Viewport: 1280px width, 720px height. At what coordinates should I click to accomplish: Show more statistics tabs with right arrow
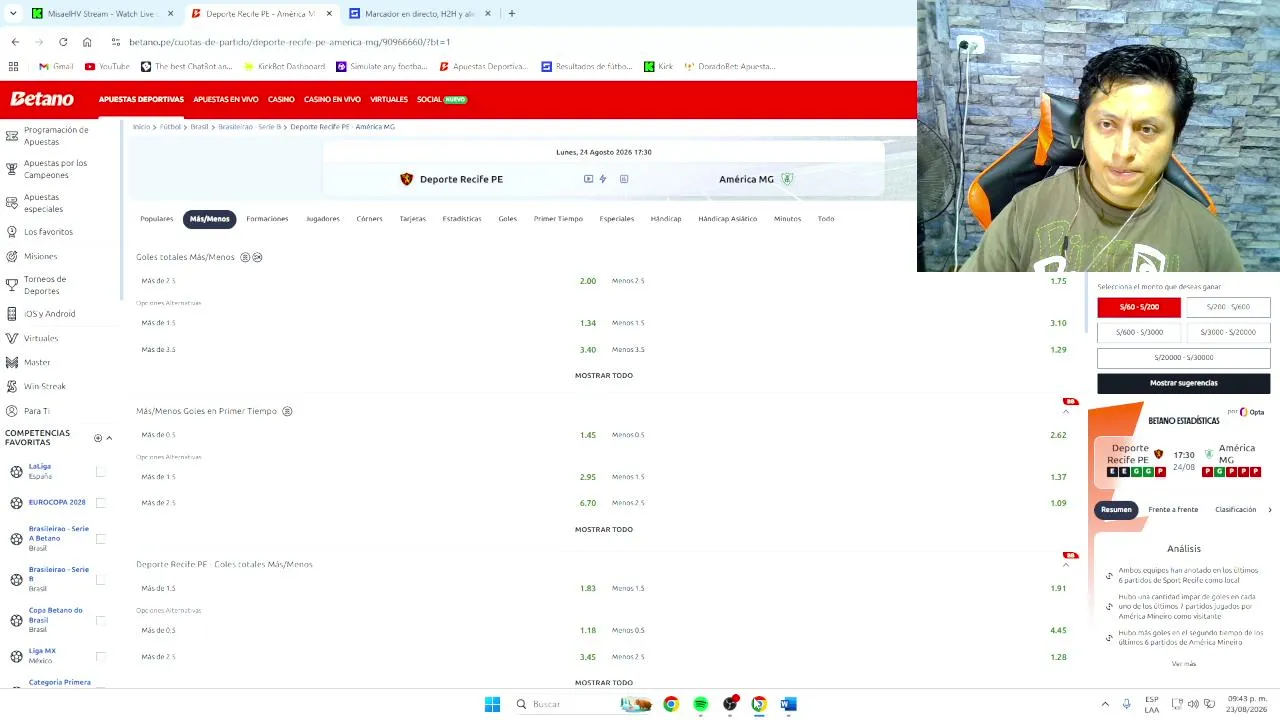pyautogui.click(x=1270, y=510)
